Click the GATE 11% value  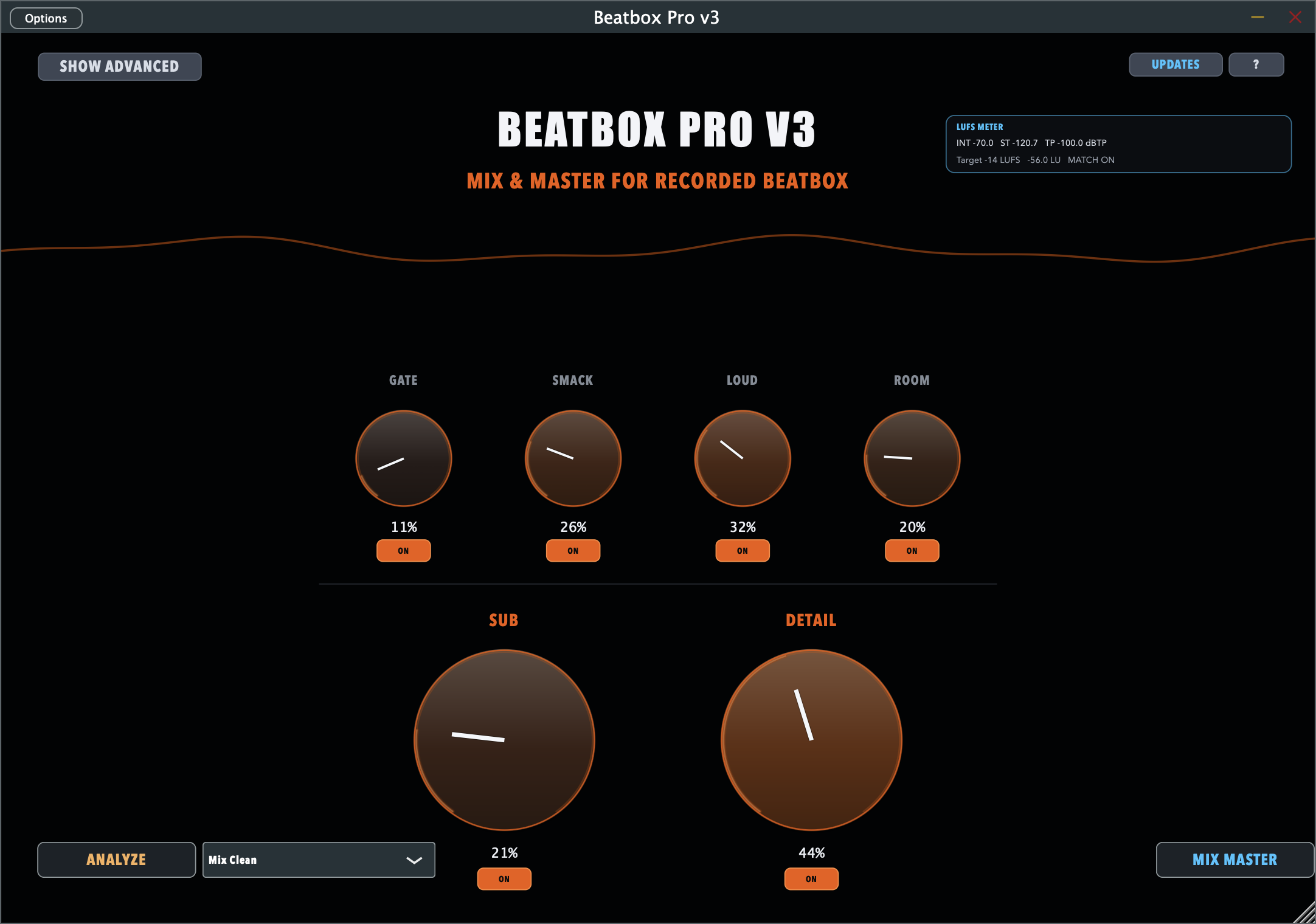pyautogui.click(x=404, y=527)
